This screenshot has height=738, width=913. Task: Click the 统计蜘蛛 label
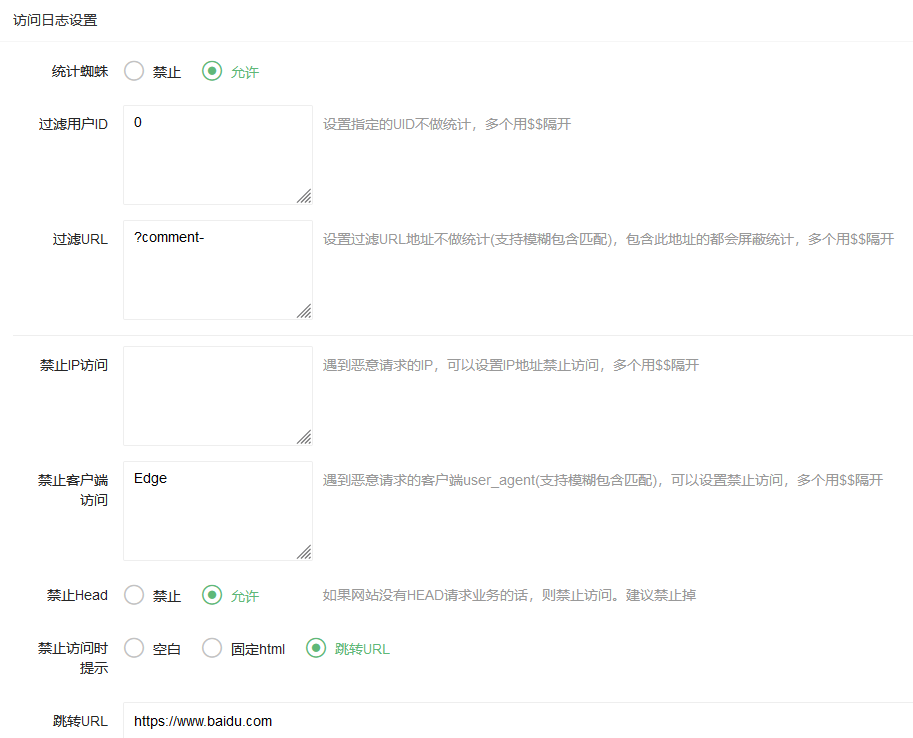tap(80, 72)
